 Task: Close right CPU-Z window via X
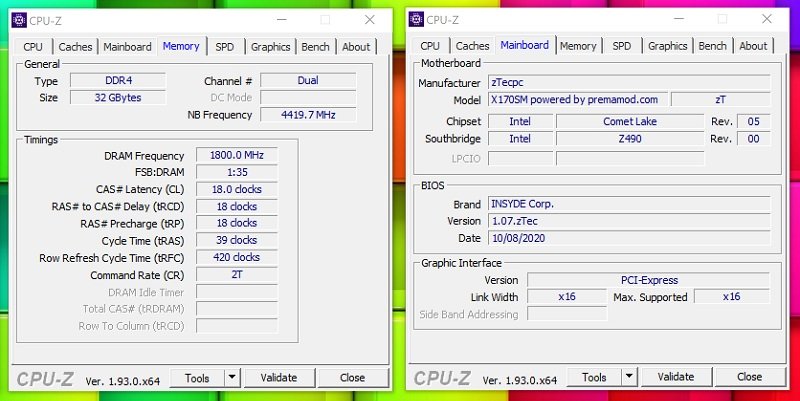click(x=767, y=19)
